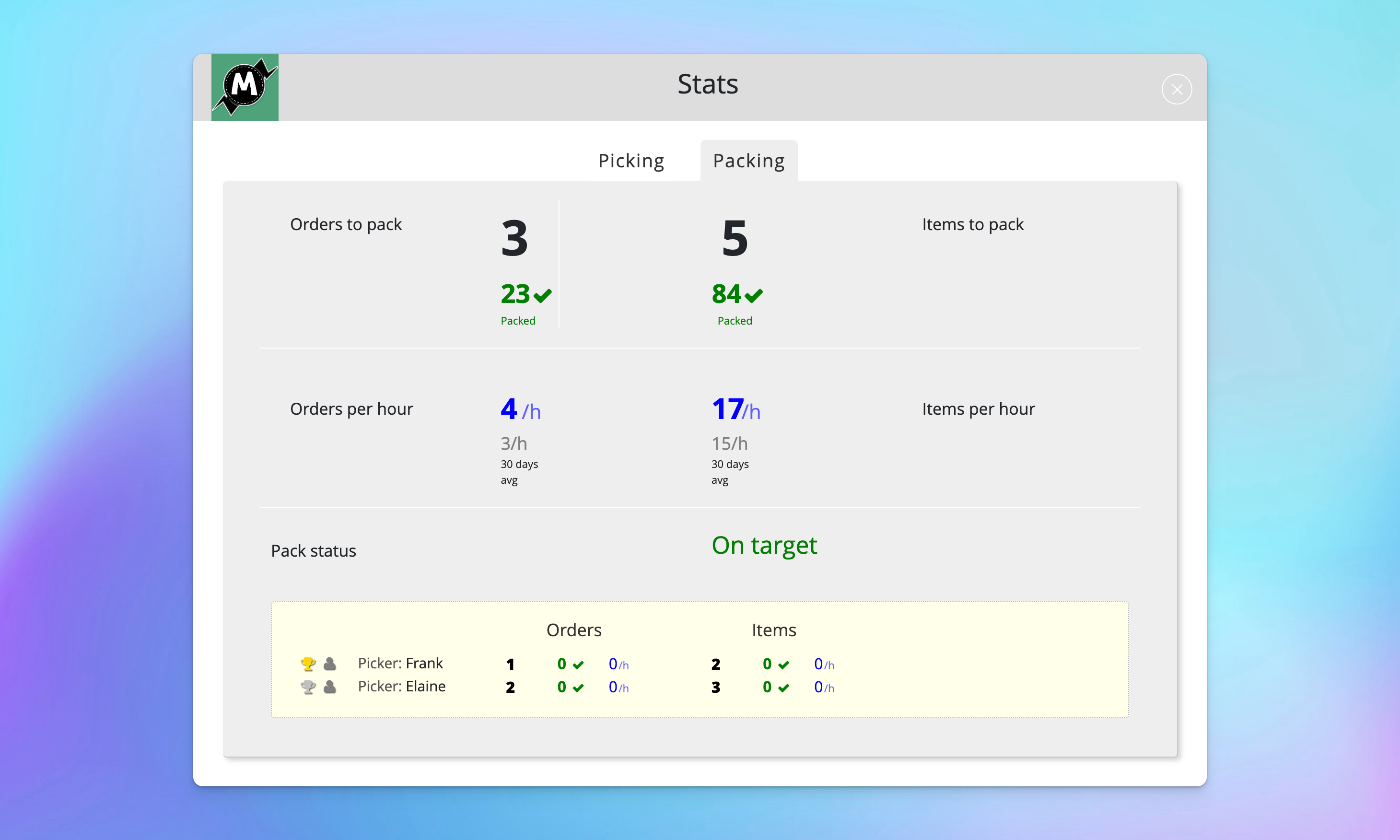1400x840 pixels.
Task: Click the '3/h' 30 days average
Action: point(514,443)
